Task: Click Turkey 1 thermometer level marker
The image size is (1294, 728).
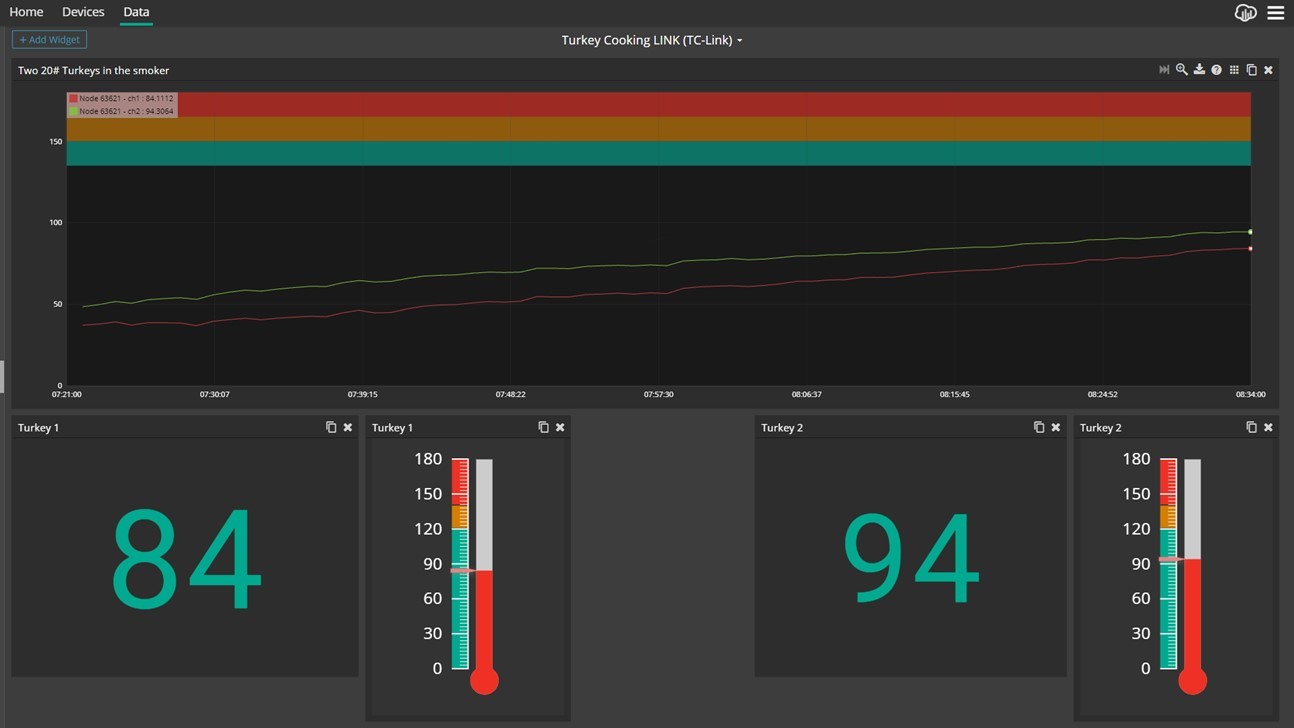Action: pos(462,570)
